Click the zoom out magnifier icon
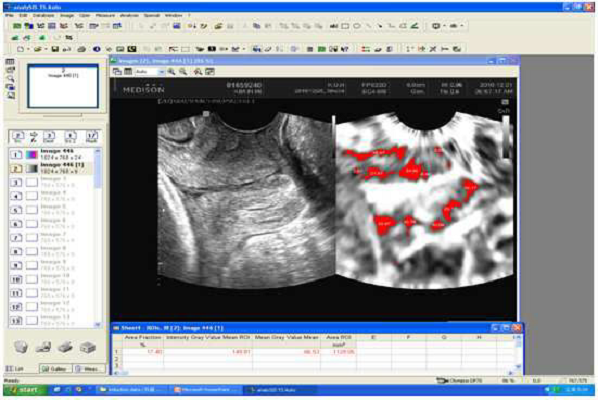The height and width of the screenshot is (400, 598). click(x=183, y=72)
